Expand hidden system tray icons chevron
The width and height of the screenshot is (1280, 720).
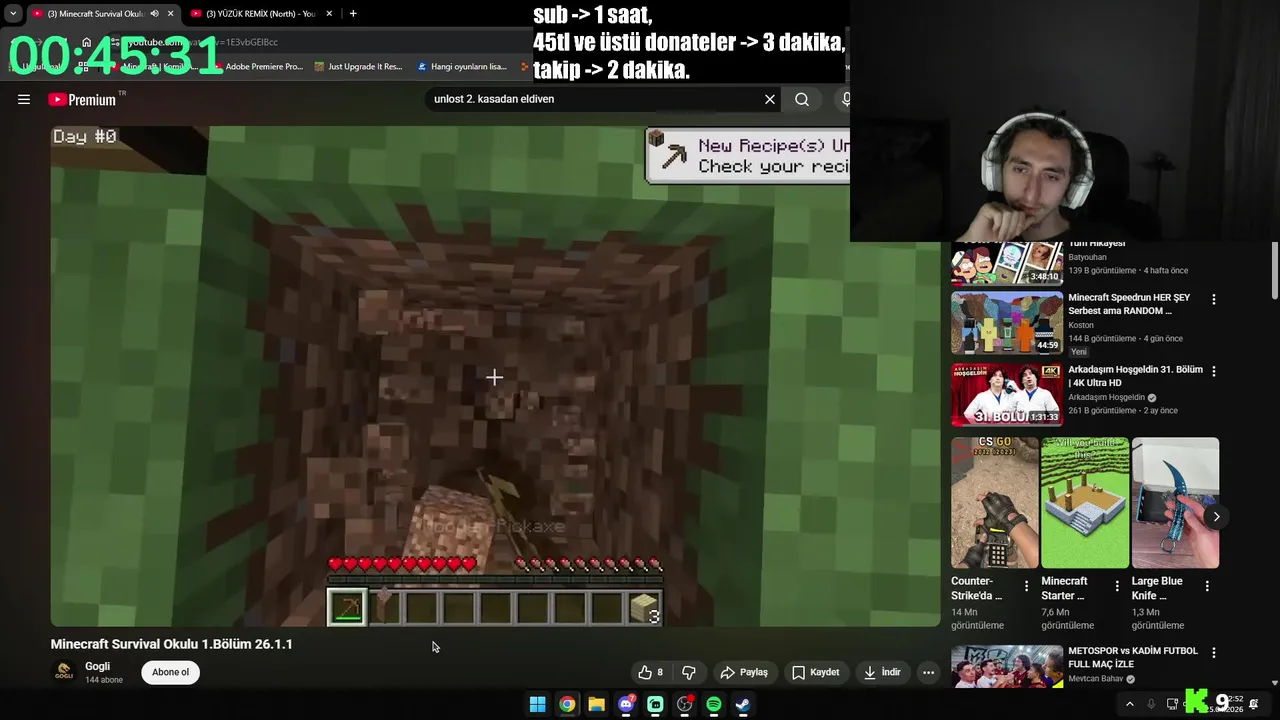(1130, 704)
